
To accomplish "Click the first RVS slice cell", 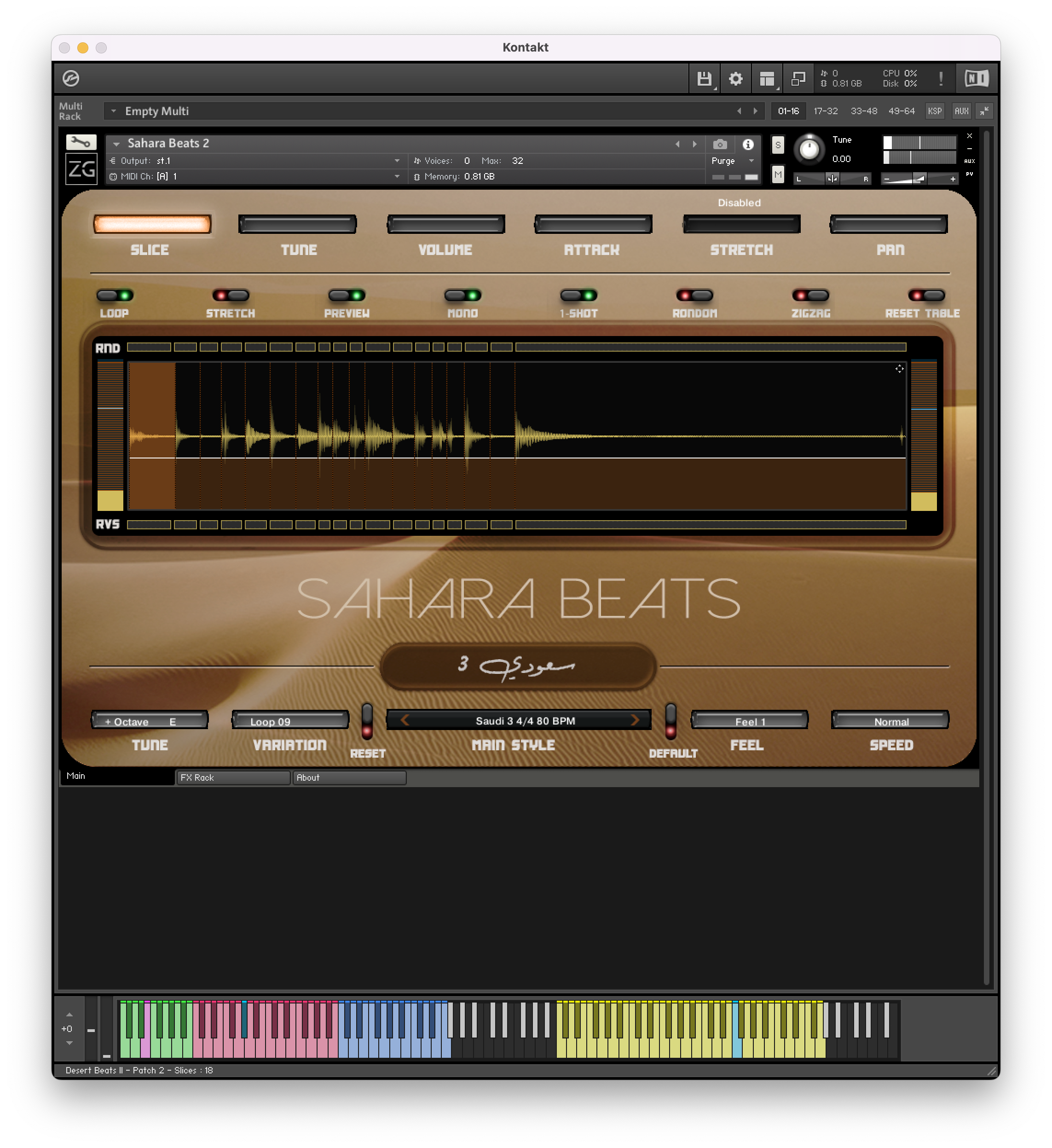I will tap(149, 524).
